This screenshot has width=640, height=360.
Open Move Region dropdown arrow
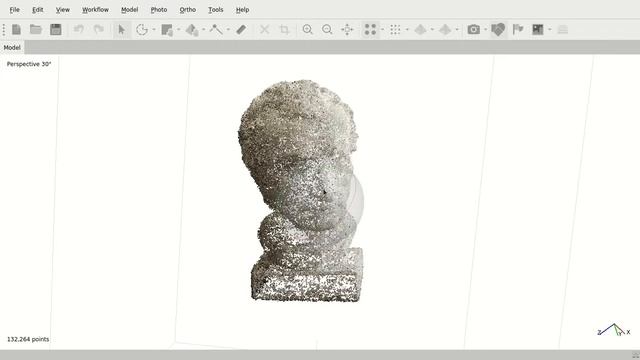(x=179, y=29)
